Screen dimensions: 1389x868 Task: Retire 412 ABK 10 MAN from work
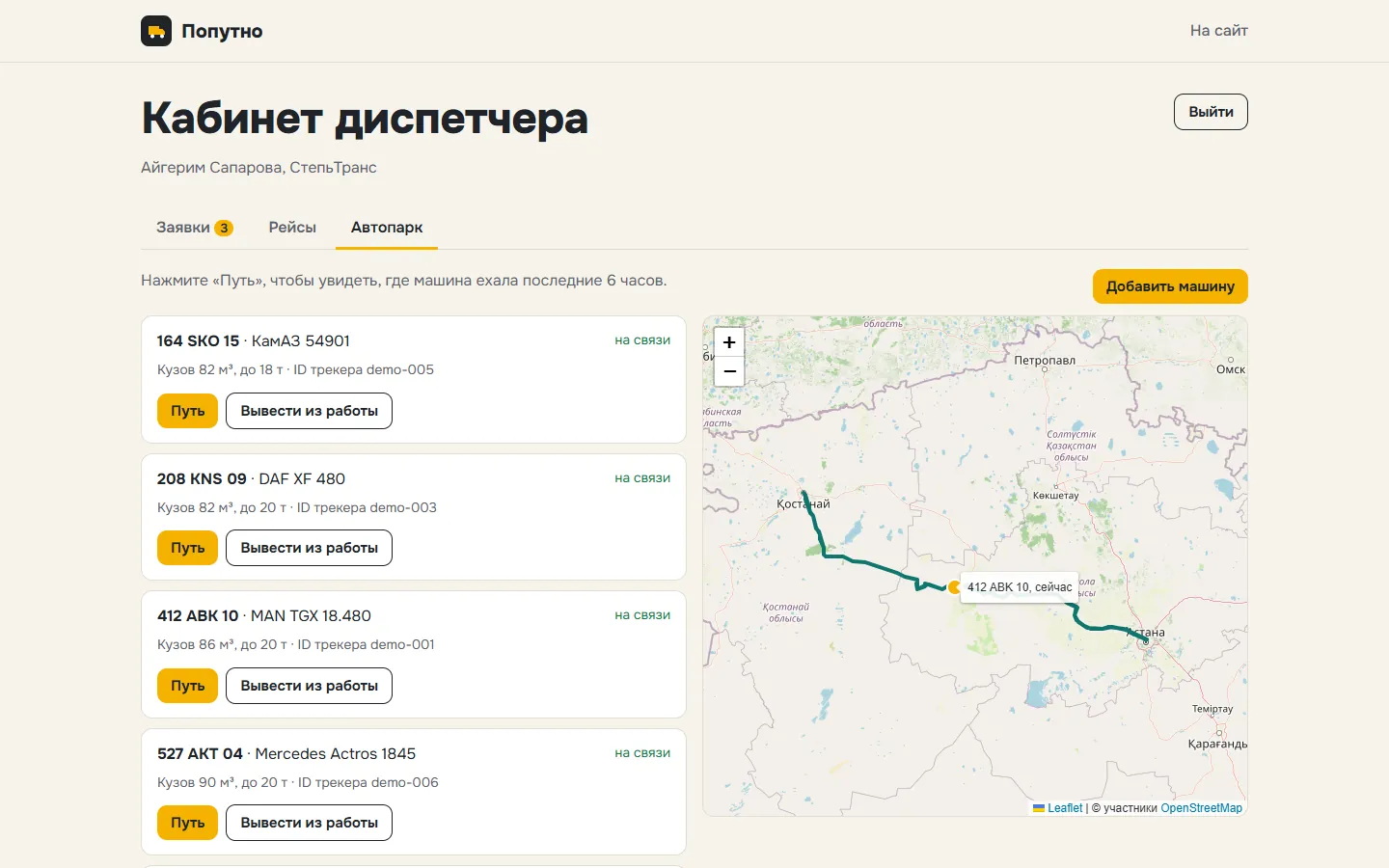click(309, 686)
